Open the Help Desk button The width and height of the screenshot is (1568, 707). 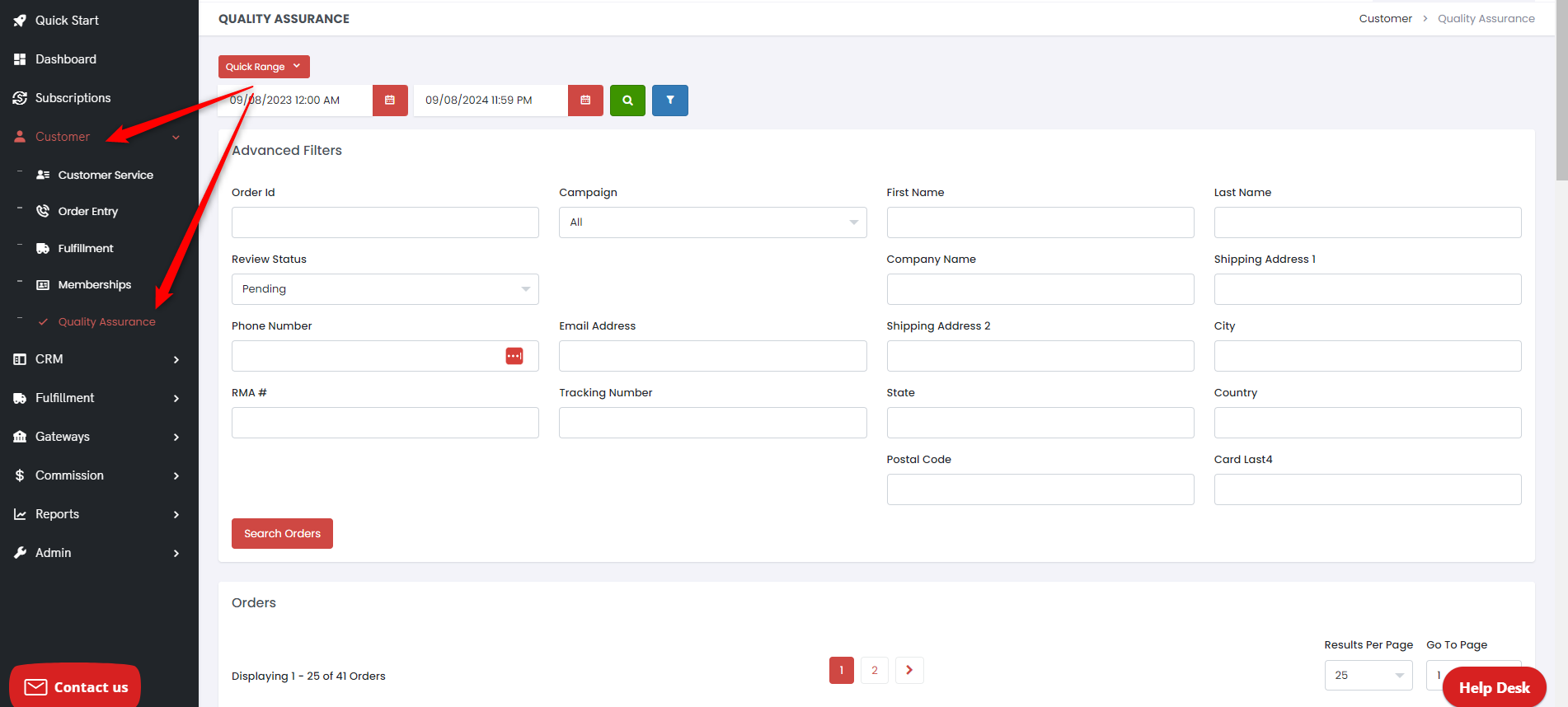(x=1494, y=687)
